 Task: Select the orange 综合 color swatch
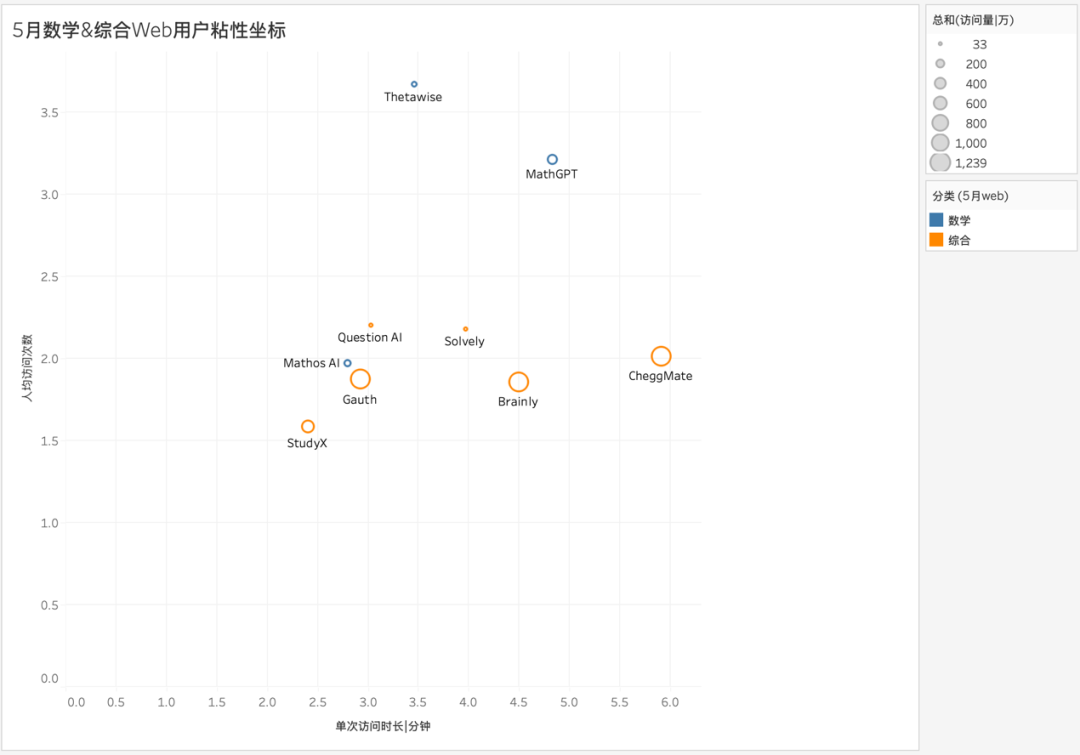tap(936, 240)
